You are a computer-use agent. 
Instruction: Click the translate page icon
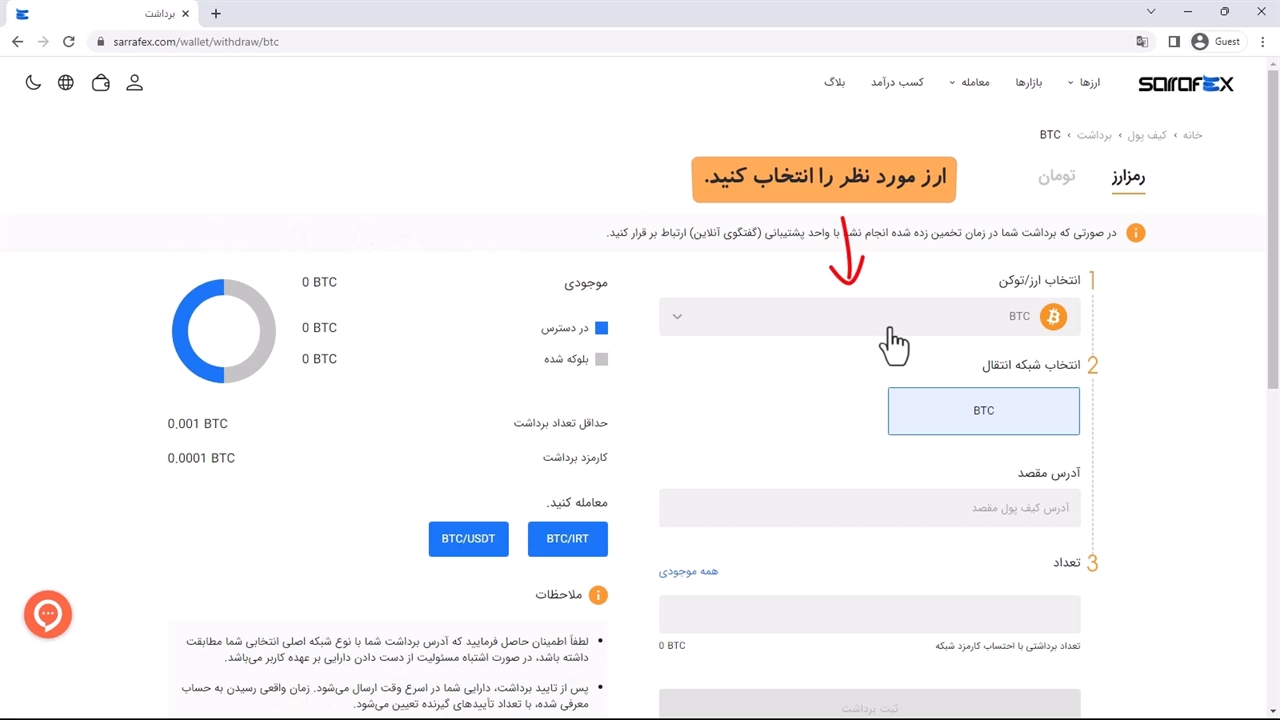pyautogui.click(x=1142, y=42)
